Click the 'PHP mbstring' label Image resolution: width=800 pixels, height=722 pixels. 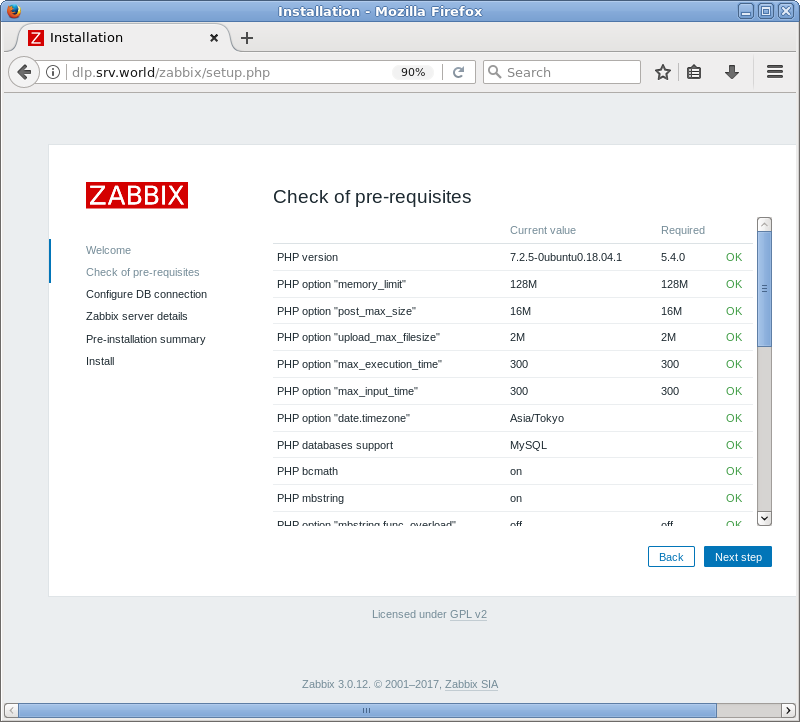point(310,499)
